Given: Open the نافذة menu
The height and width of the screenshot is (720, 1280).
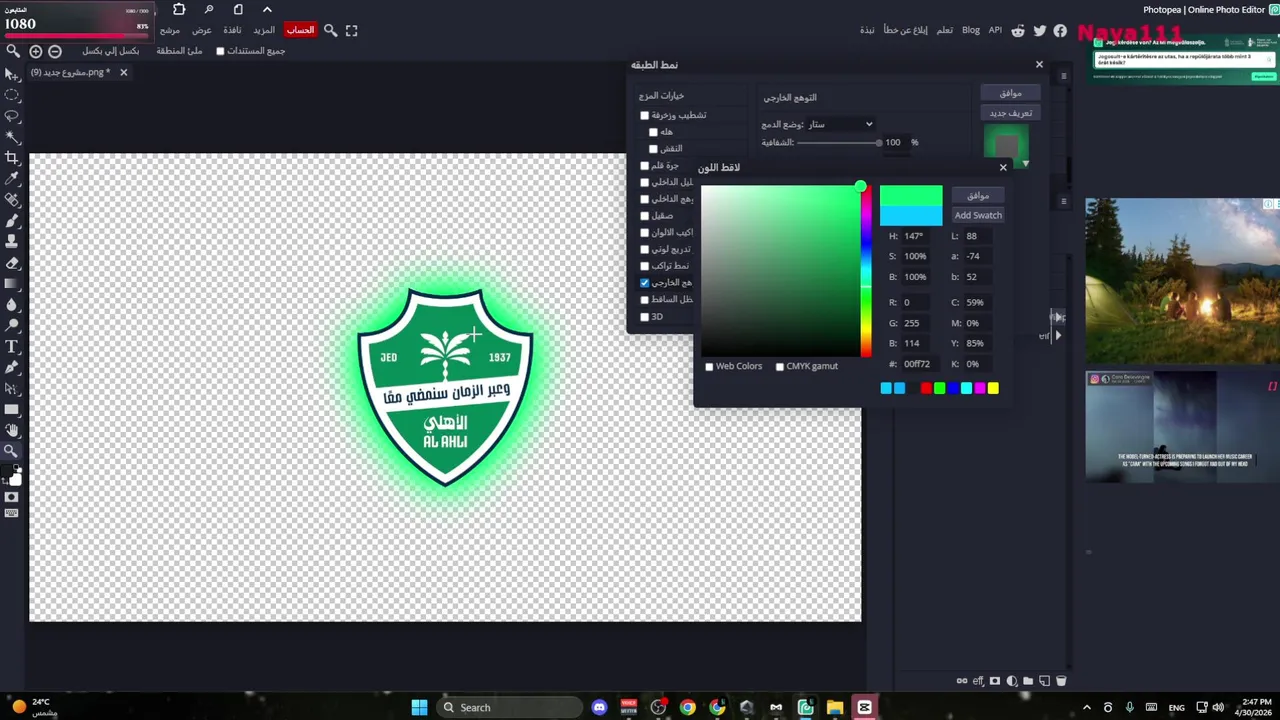Looking at the screenshot, I should click(232, 30).
